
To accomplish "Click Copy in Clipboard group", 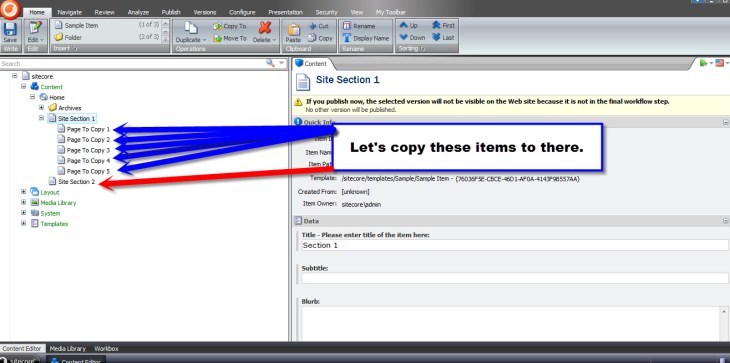I will point(320,38).
